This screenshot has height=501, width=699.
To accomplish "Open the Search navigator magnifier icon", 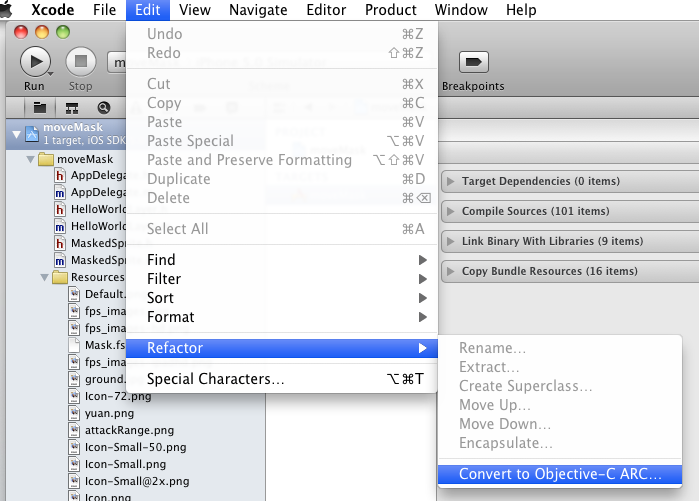I will (x=103, y=108).
